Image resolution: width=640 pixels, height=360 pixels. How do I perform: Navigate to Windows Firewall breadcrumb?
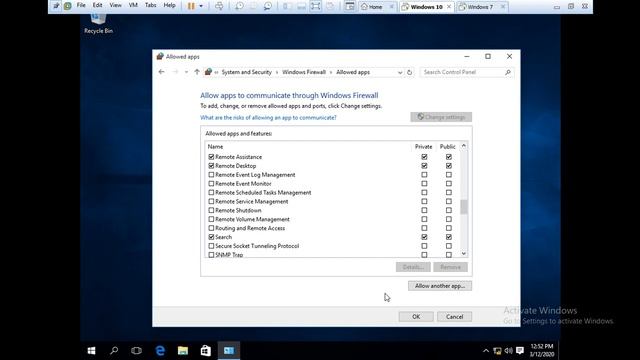pos(304,72)
